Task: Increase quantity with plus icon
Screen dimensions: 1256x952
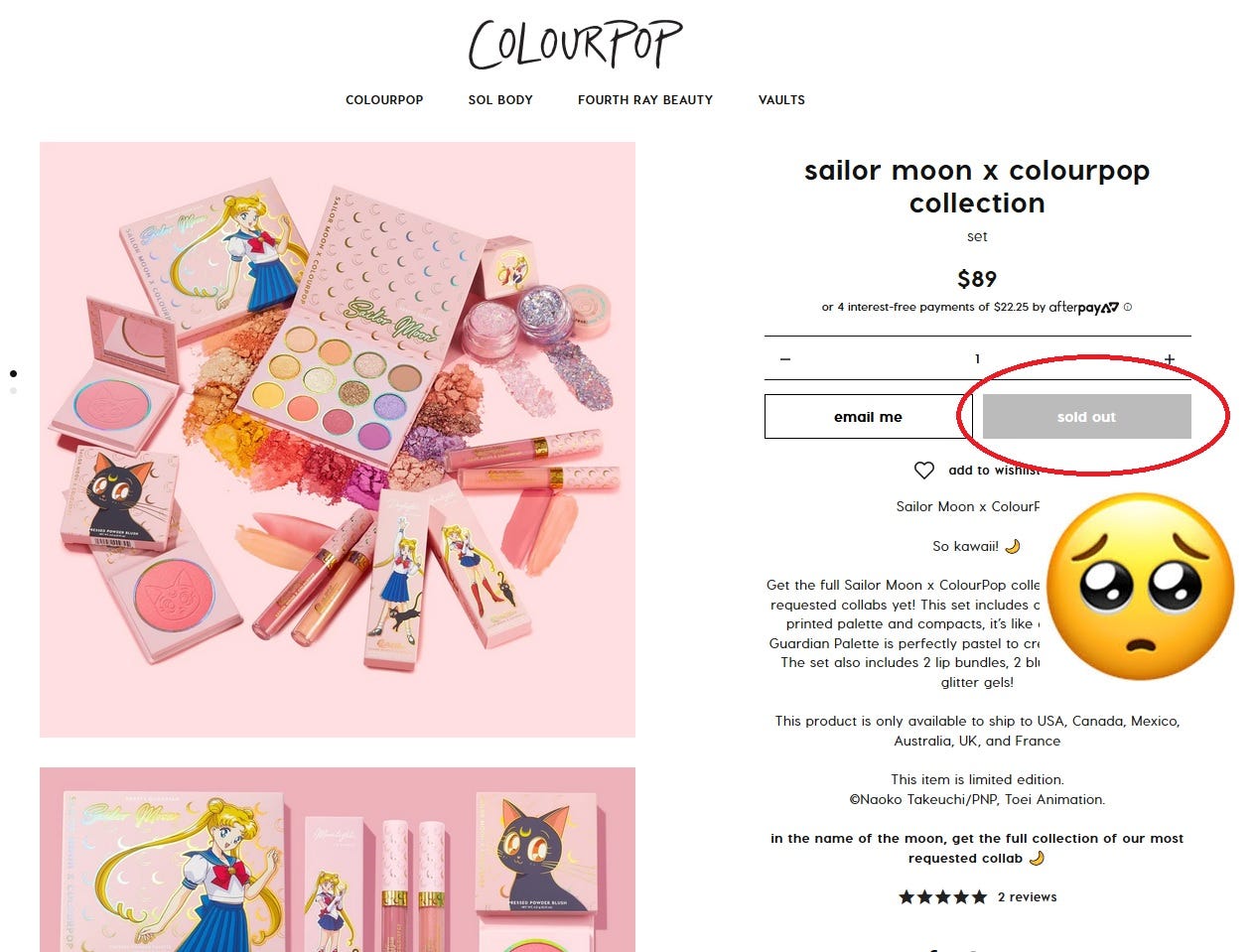Action: tap(1170, 358)
